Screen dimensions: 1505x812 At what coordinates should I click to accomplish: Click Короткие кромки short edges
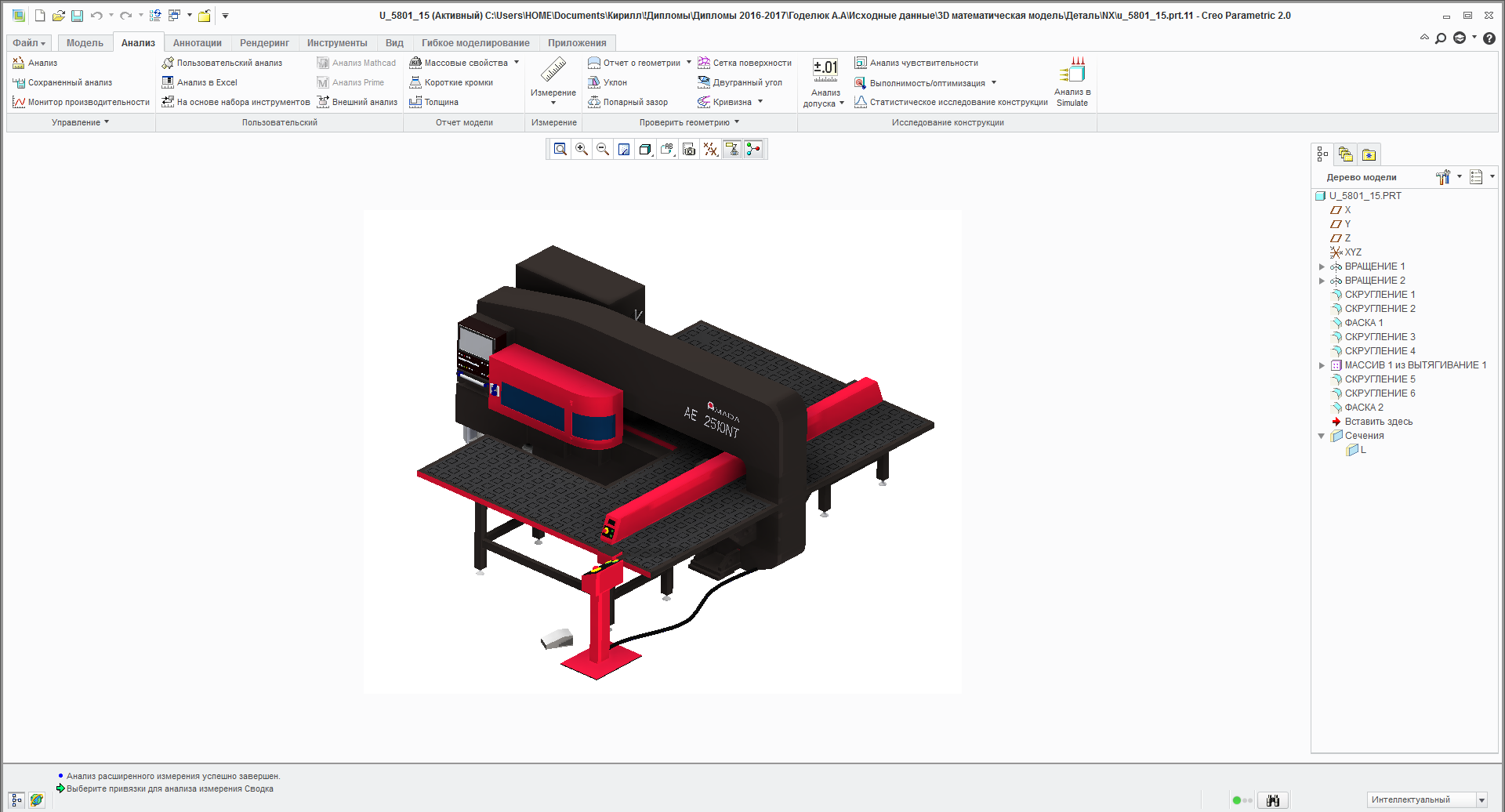pos(451,82)
